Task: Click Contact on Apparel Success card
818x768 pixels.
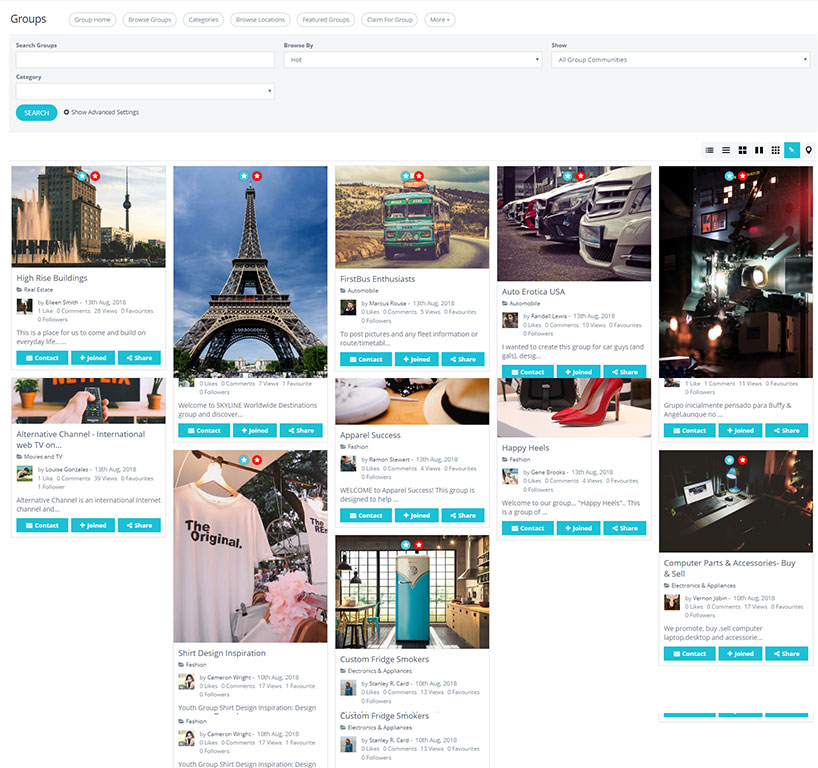Action: pos(366,515)
